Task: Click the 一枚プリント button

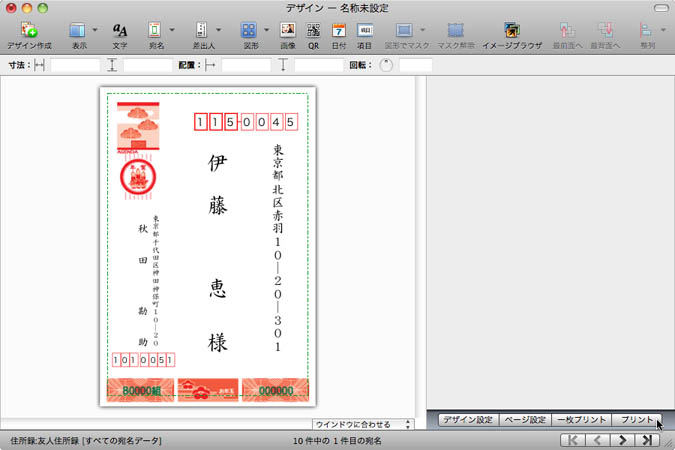Action: click(581, 421)
